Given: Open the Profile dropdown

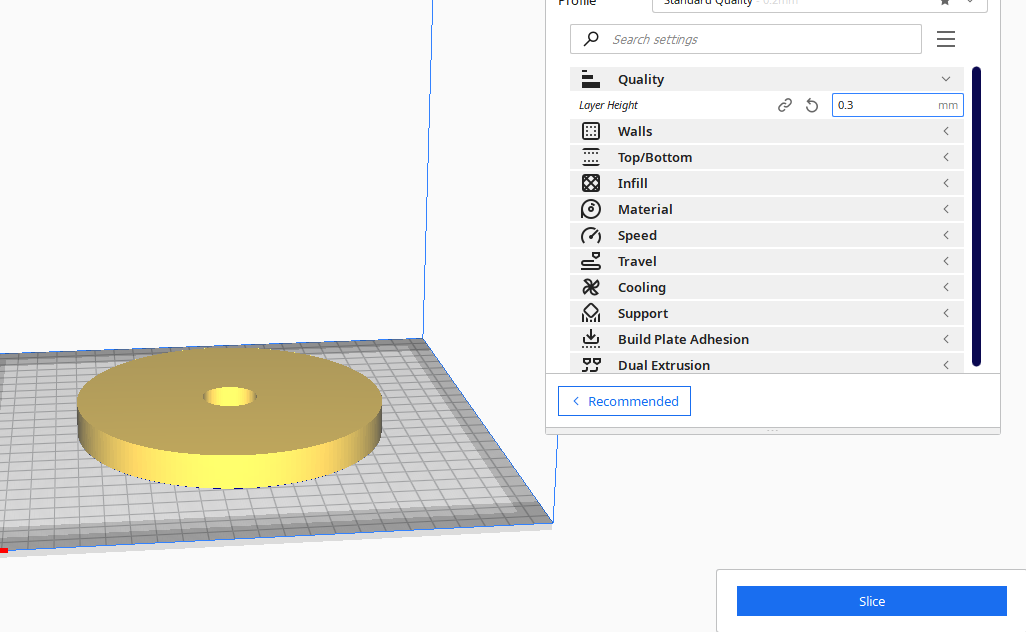Looking at the screenshot, I should pos(819,4).
